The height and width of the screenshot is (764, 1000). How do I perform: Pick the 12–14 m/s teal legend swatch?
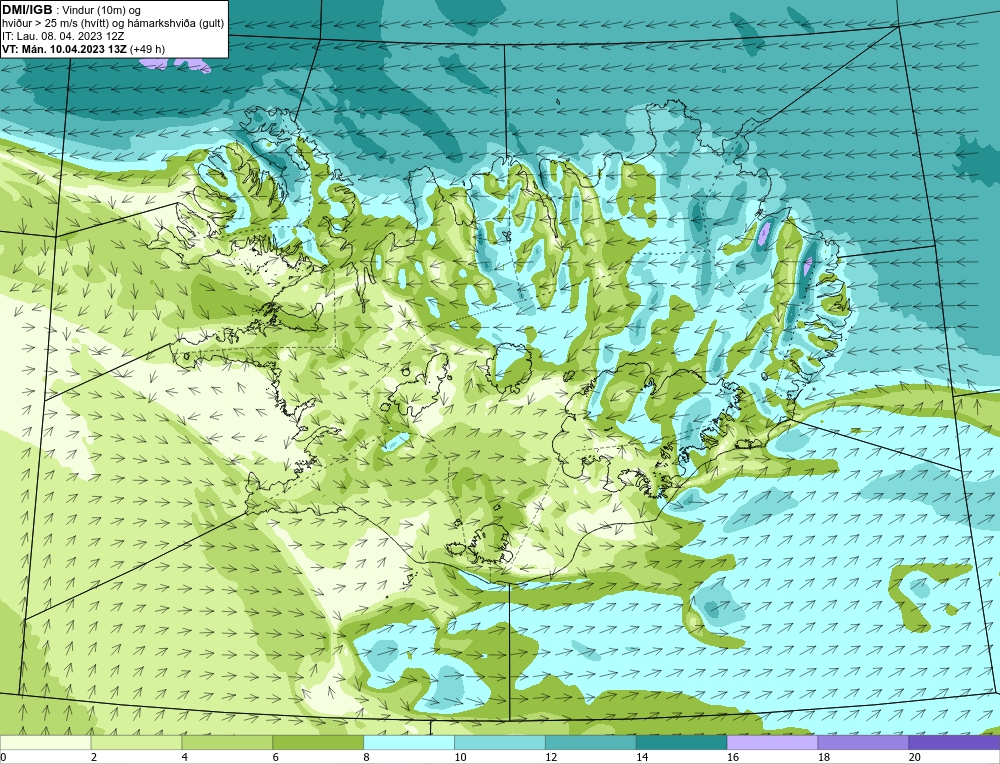591,742
